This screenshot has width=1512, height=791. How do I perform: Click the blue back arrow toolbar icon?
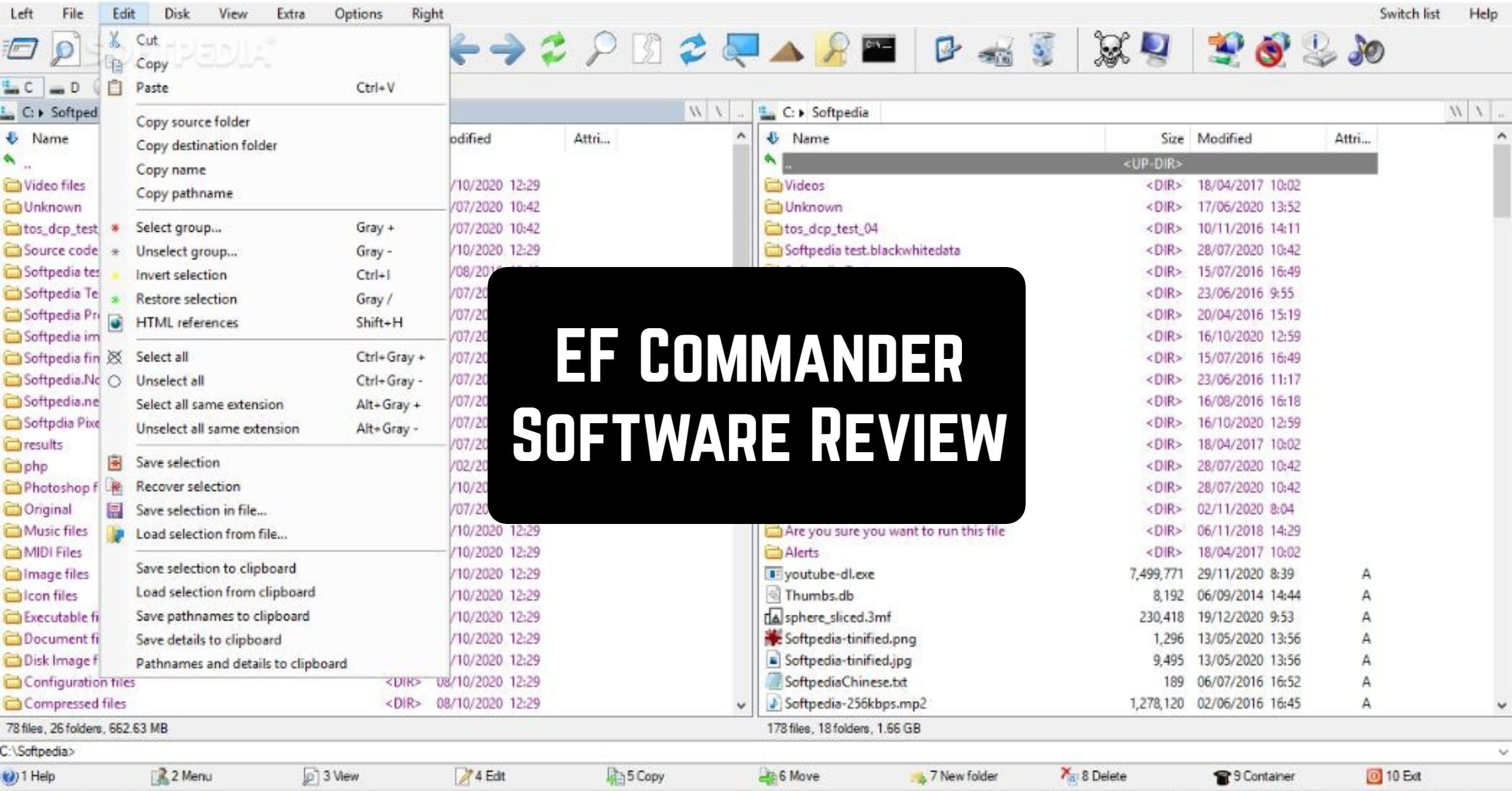465,50
